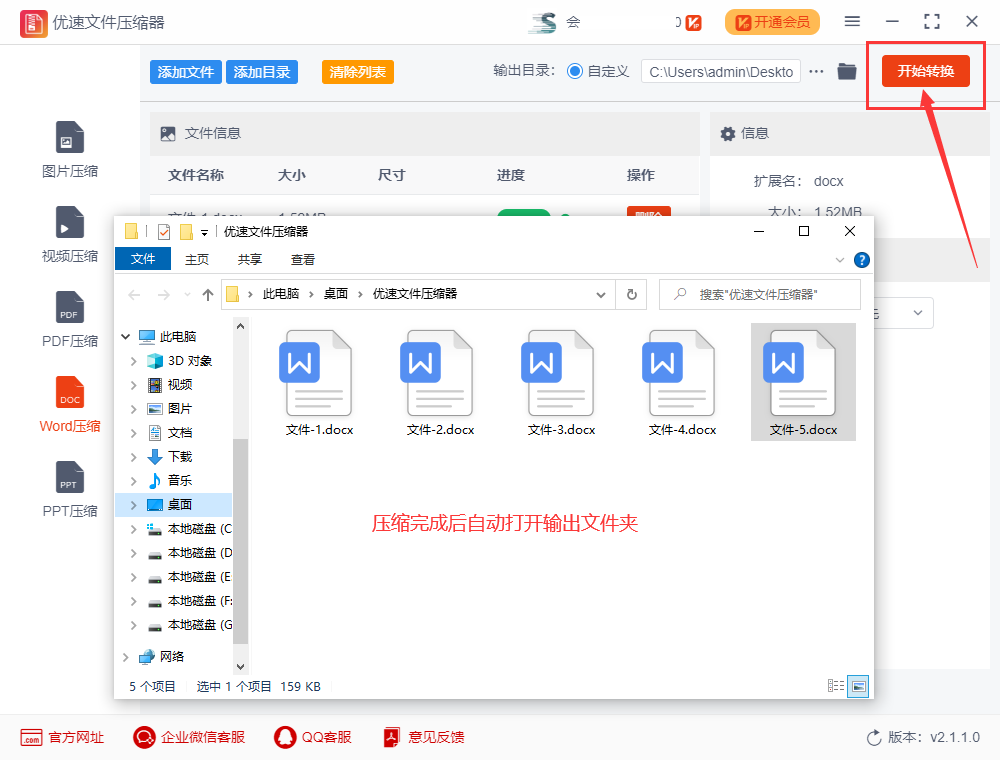Open the PDF压缩 tool in sidebar
Image resolution: width=1000 pixels, height=760 pixels.
70,319
